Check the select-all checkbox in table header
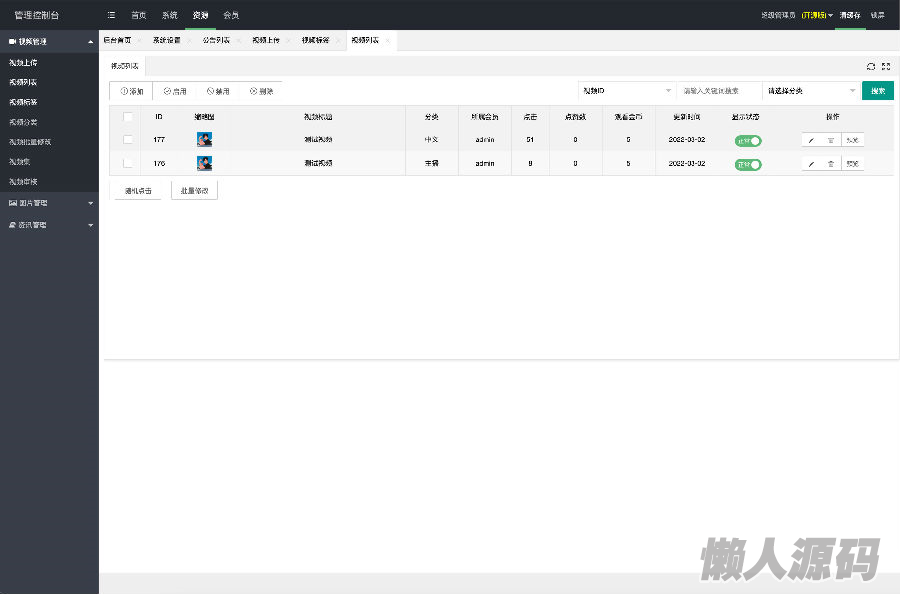This screenshot has width=900, height=594. pyautogui.click(x=128, y=117)
